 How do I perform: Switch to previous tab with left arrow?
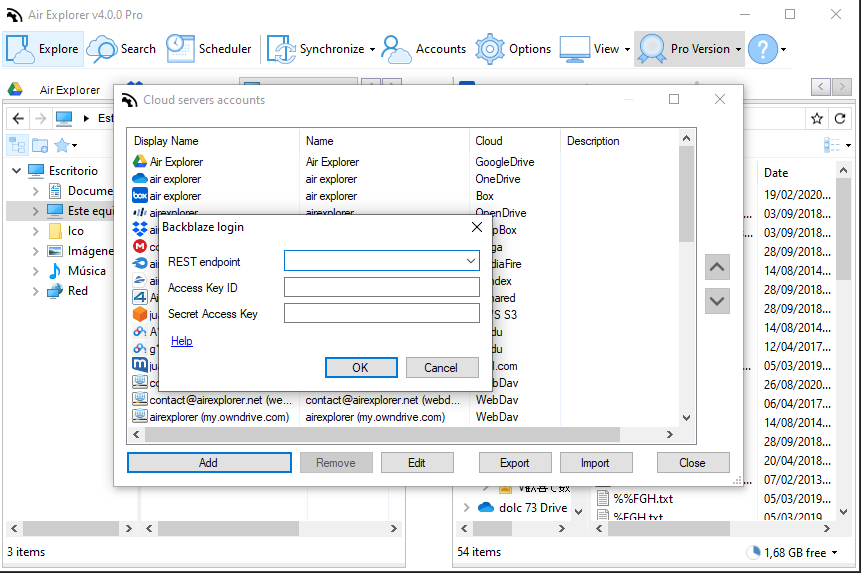[820, 87]
